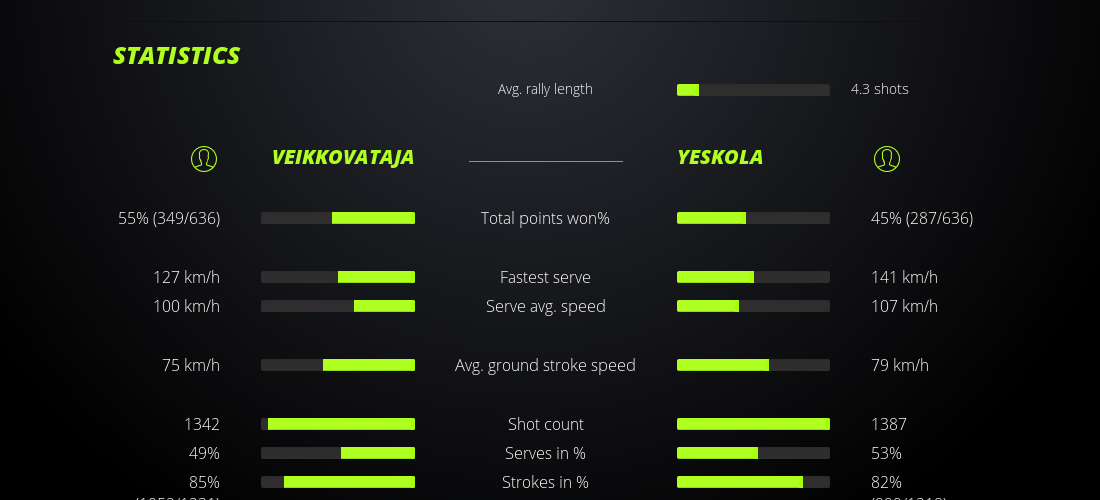This screenshot has height=500, width=1100.
Task: Click the Yeskola player profile icon
Action: coord(886,159)
